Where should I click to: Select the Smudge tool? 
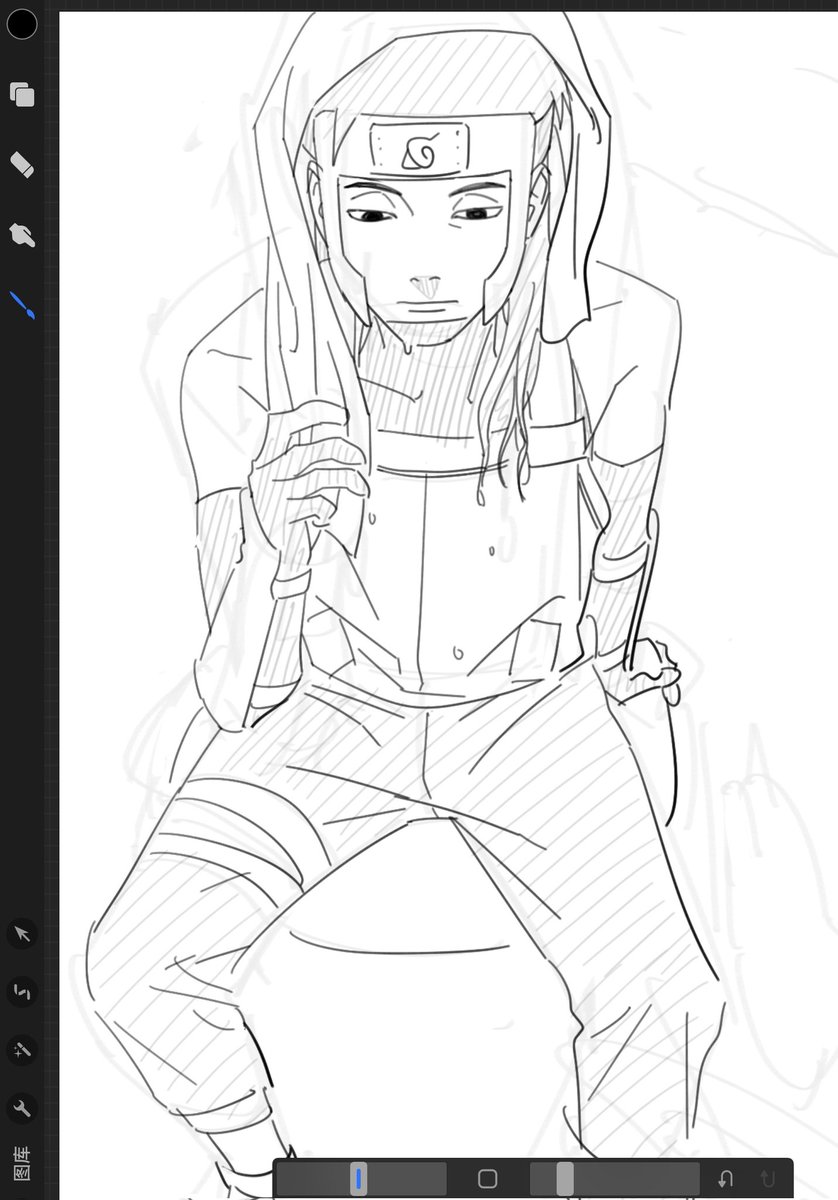pos(22,235)
